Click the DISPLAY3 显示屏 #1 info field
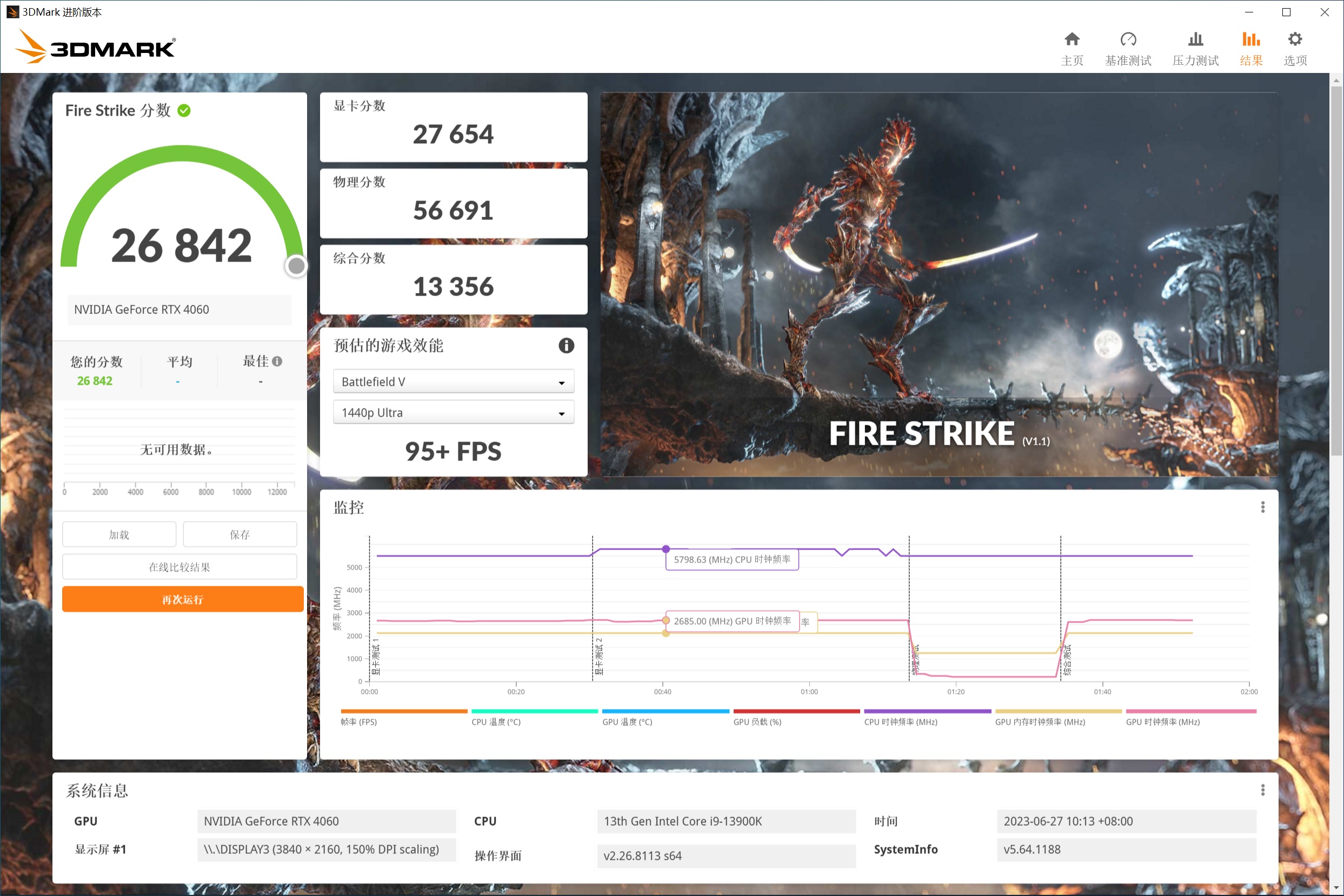The height and width of the screenshot is (896, 1344). click(327, 849)
